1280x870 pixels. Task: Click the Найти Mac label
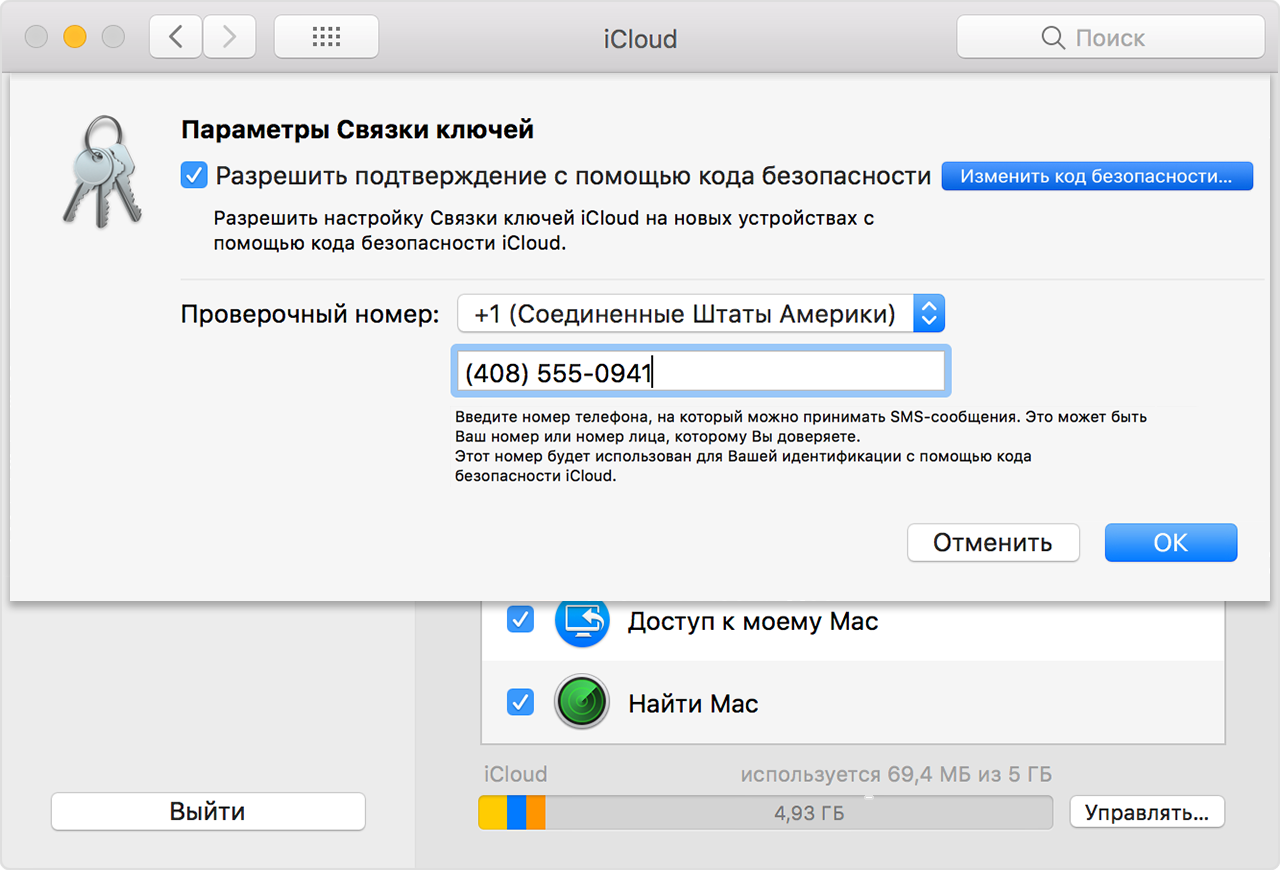pyautogui.click(x=693, y=703)
